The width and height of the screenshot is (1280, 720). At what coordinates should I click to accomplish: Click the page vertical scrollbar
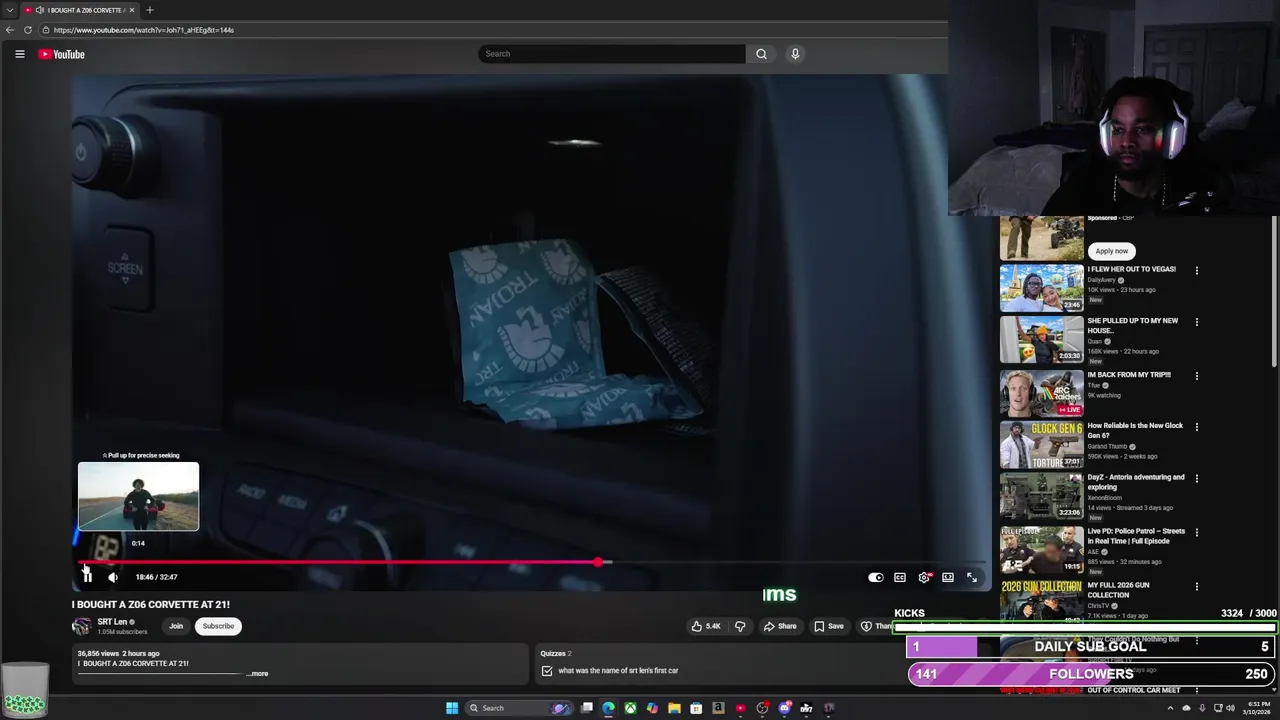click(x=1274, y=290)
